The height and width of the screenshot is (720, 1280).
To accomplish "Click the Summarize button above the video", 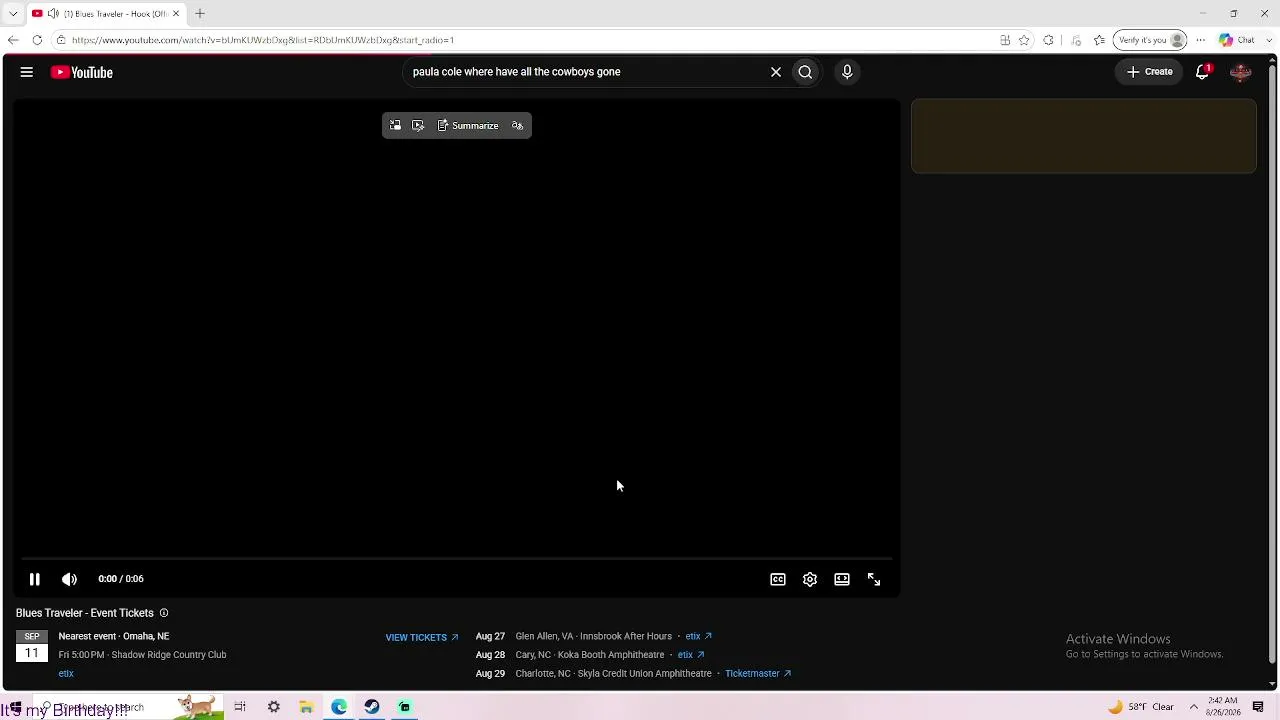I will point(468,126).
